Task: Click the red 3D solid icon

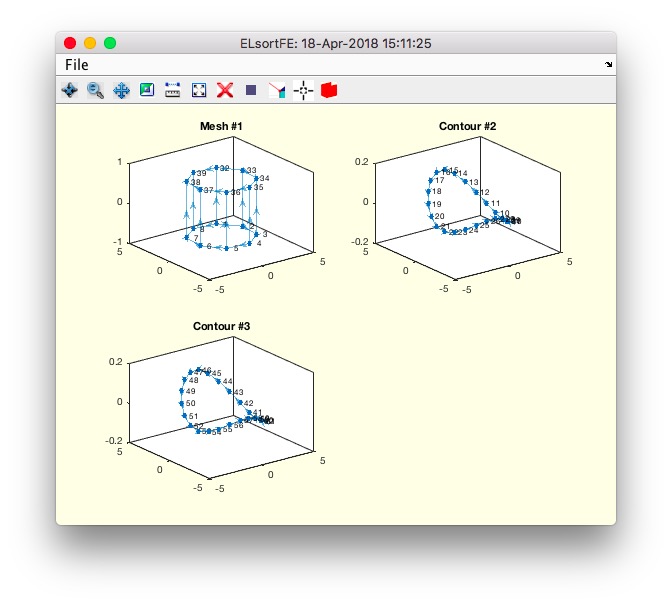Action: (329, 90)
